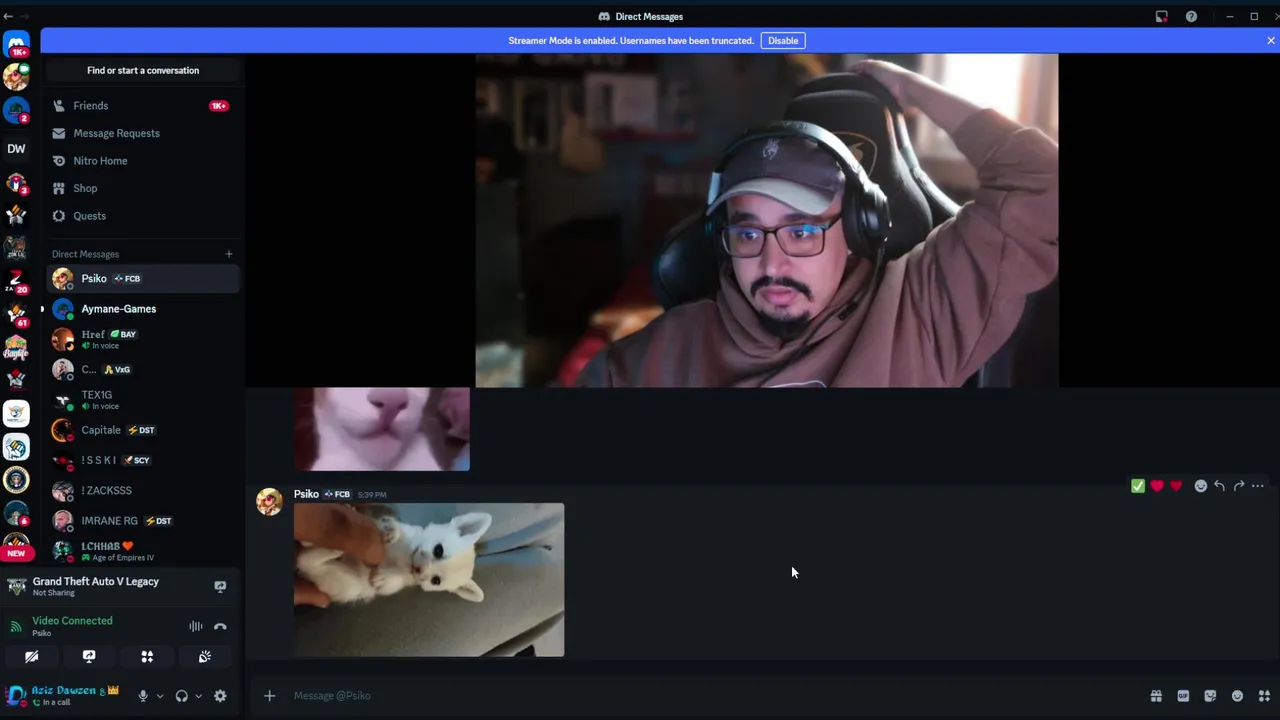
Task: Open the Psiko direct message
Action: 143,279
